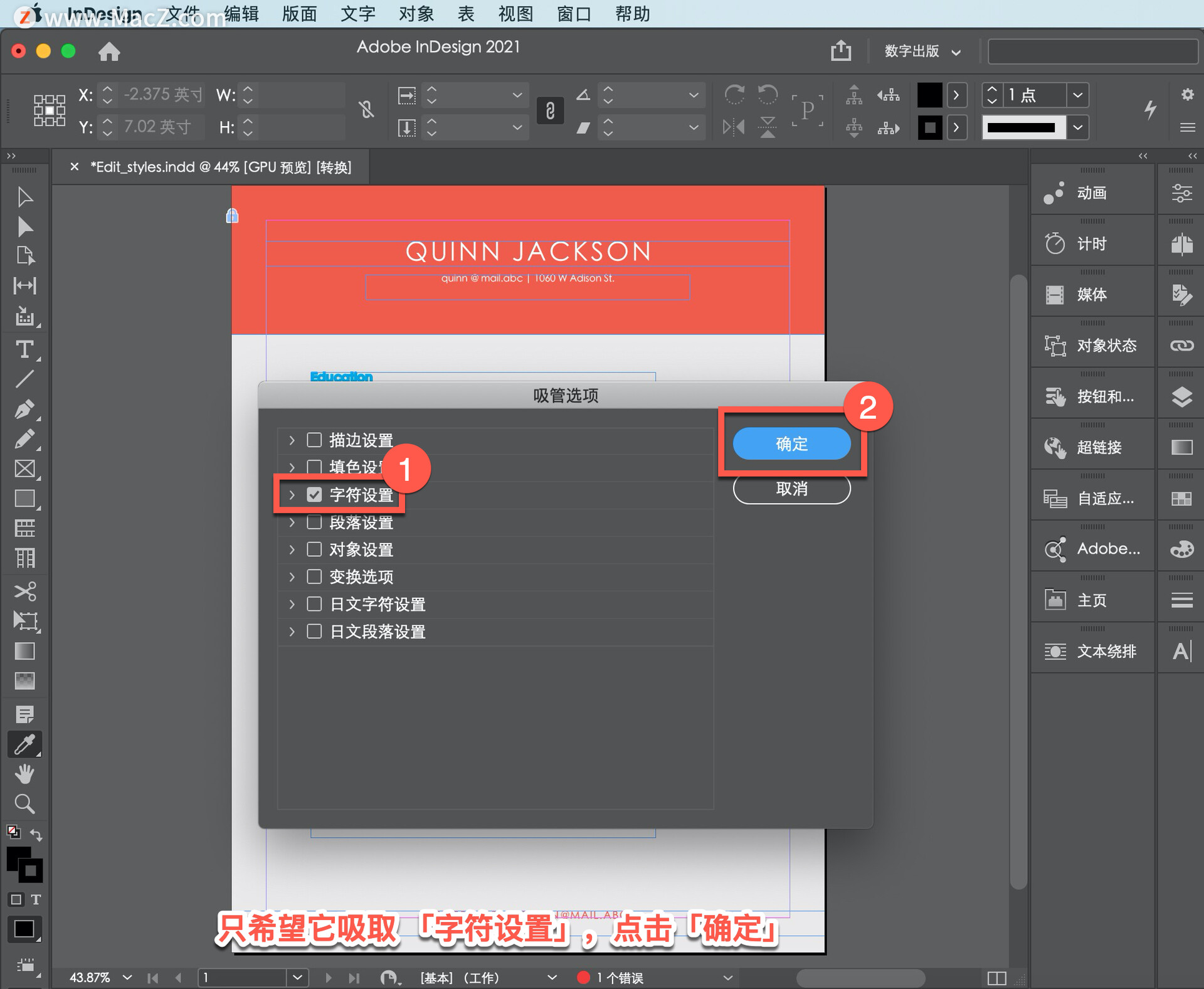Image resolution: width=1204 pixels, height=989 pixels.
Task: Select the Hand tool
Action: click(24, 774)
